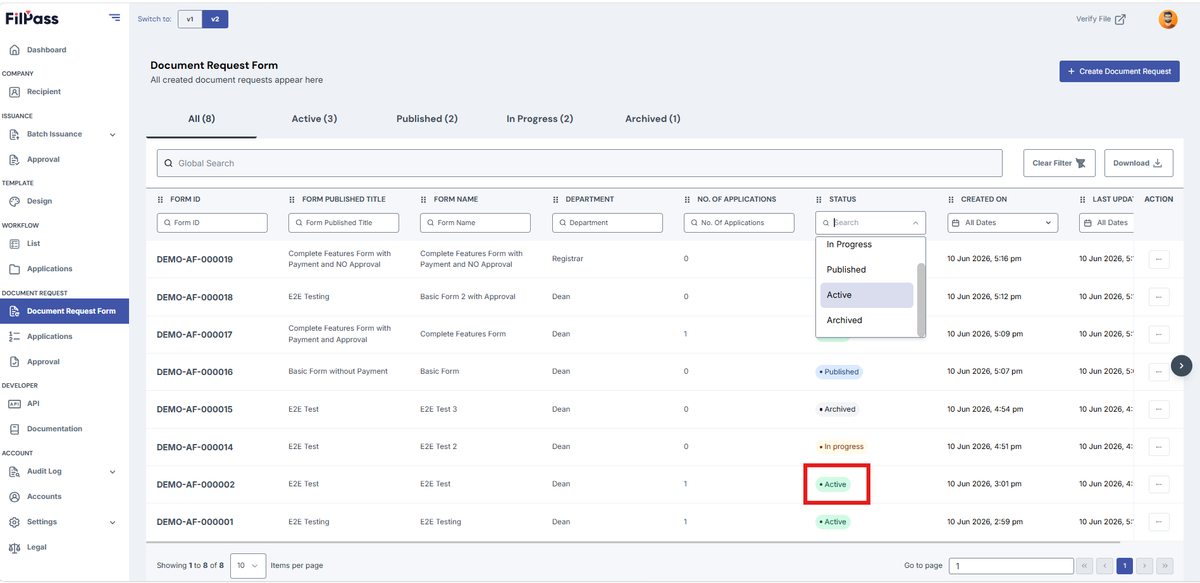Open the Accounts page
Viewport: 1200px width, 583px height.
point(44,497)
